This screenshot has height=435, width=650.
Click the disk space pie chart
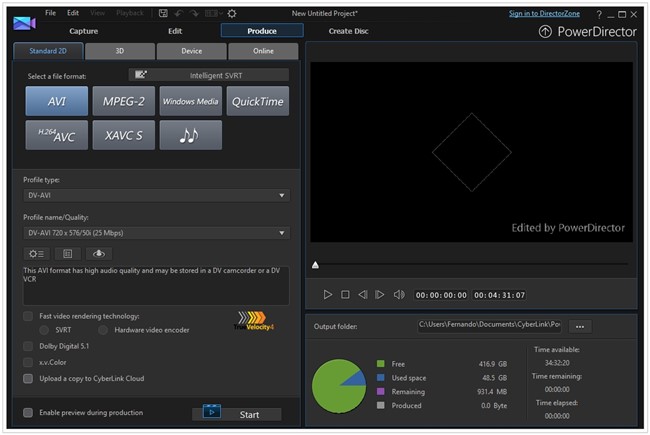(339, 386)
